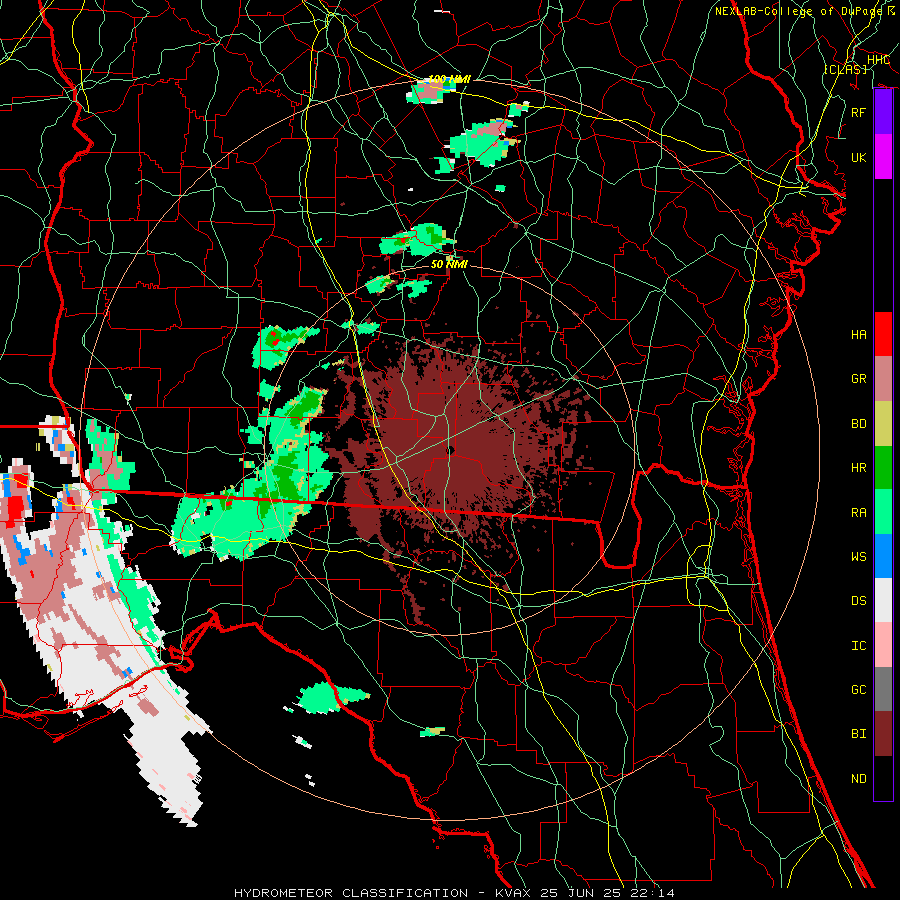Click the HHC product code label
Screen dimensions: 900x900
[878, 60]
